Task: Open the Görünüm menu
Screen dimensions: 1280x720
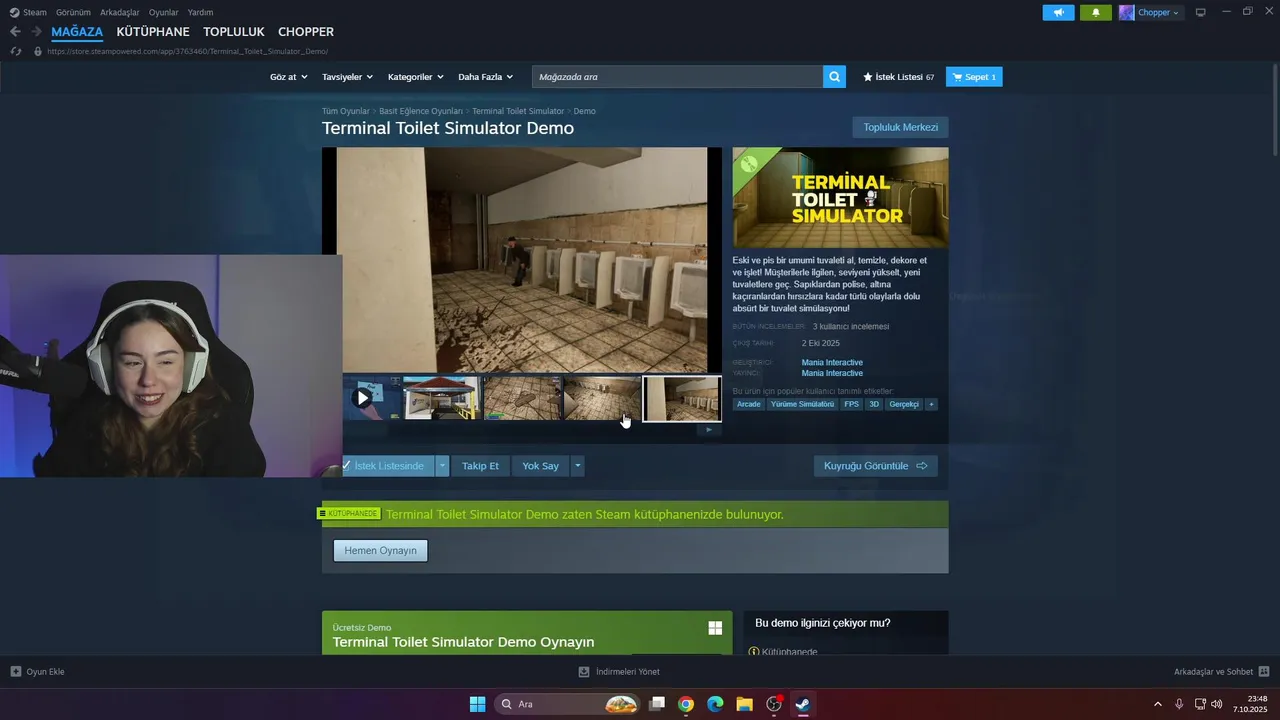Action: (x=72, y=12)
